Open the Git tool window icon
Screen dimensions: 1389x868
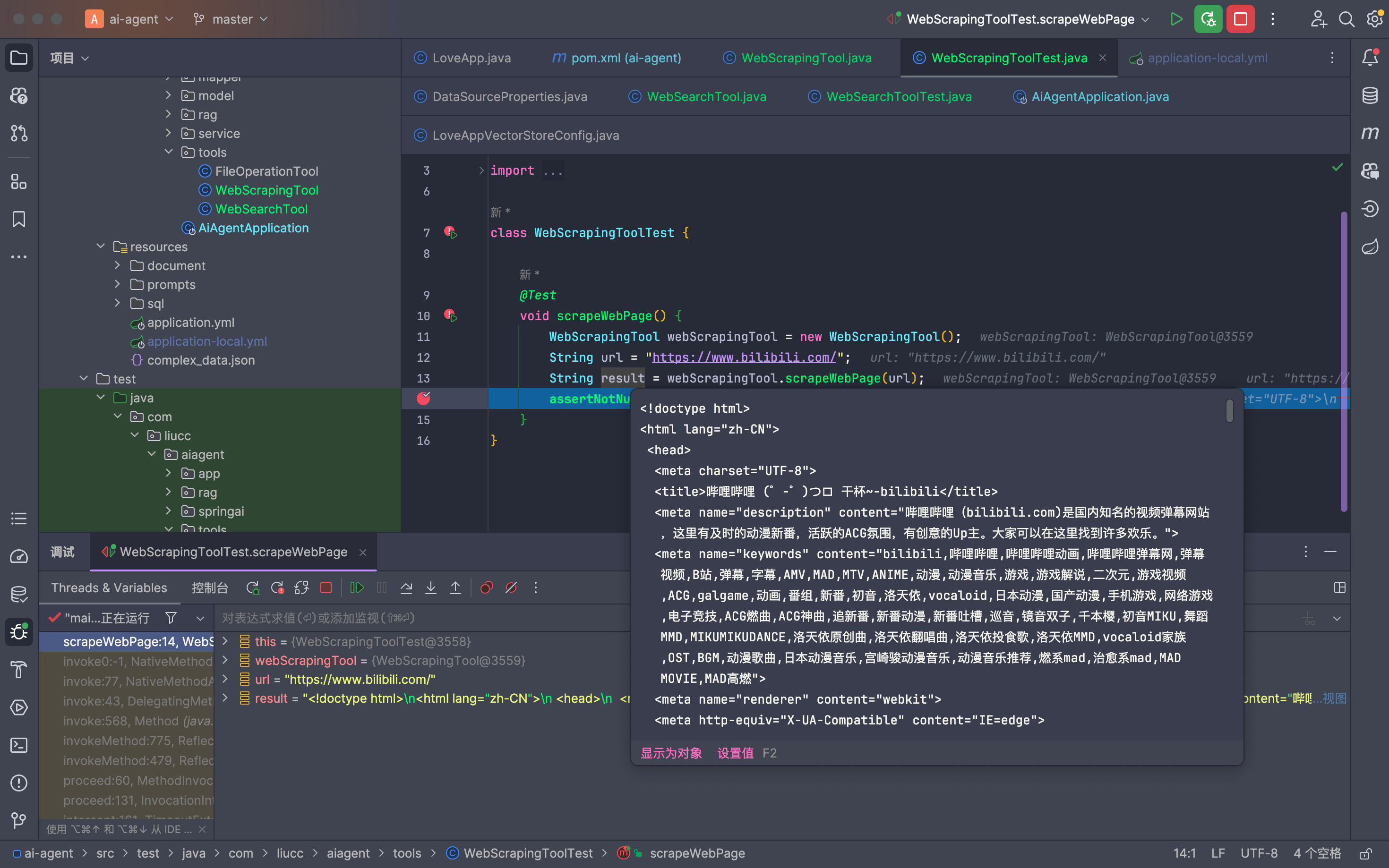click(x=19, y=820)
